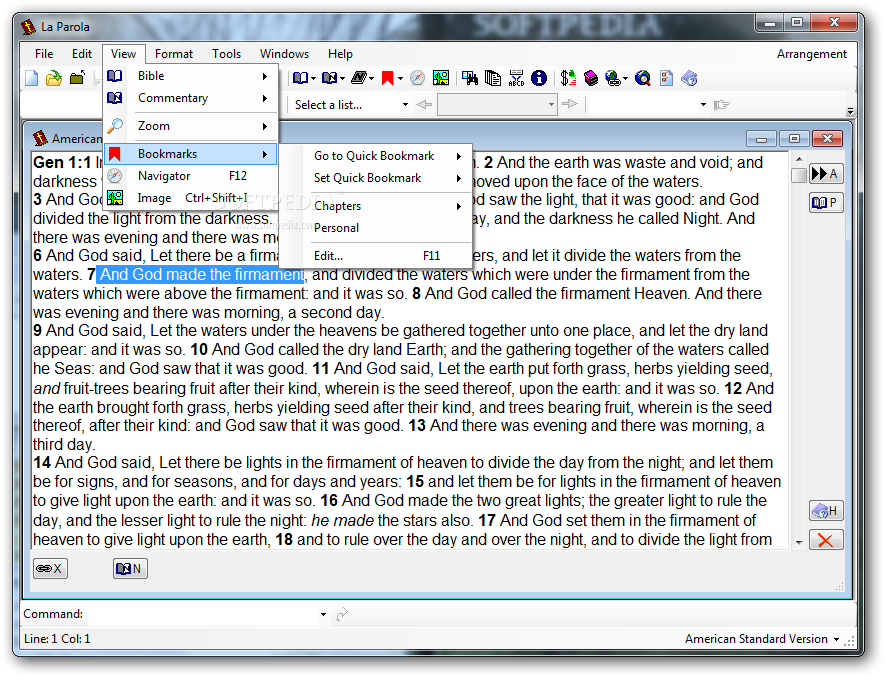This screenshot has height=677, width=885.
Task: Expand the Commentary submenu in View menu
Action: [191, 98]
